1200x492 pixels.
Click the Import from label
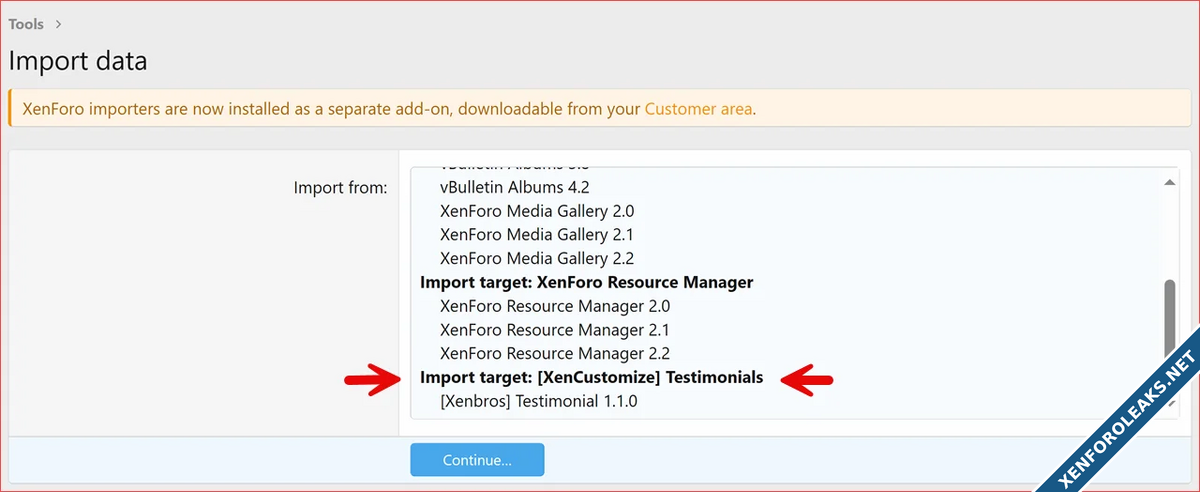pyautogui.click(x=340, y=187)
